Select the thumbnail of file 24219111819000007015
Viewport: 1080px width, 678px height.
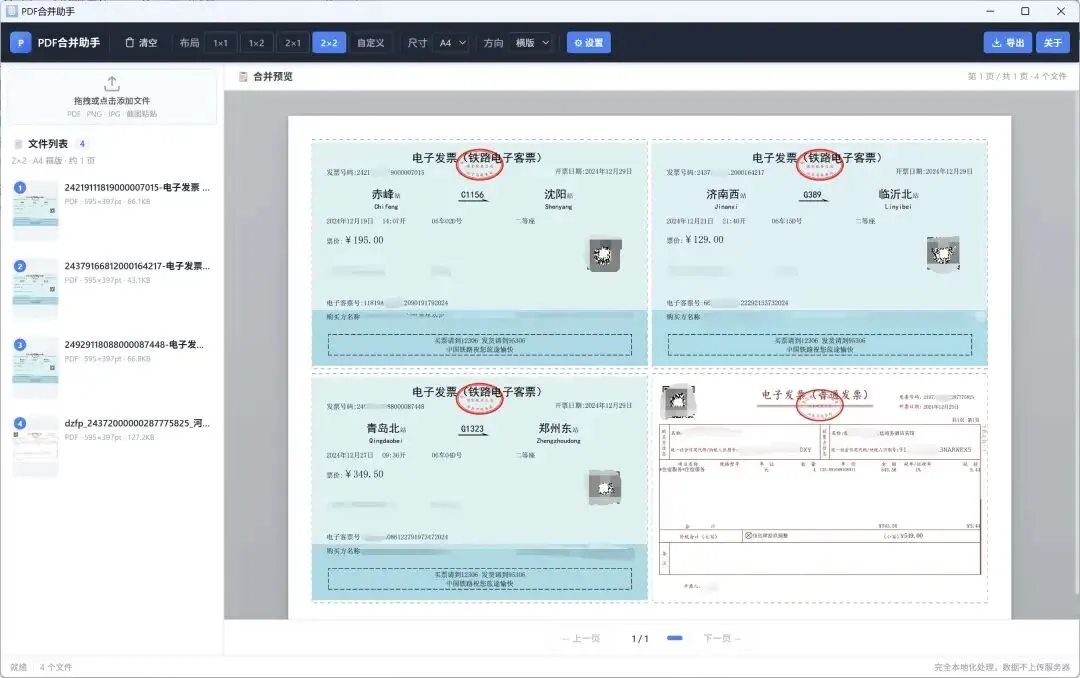tap(36, 209)
